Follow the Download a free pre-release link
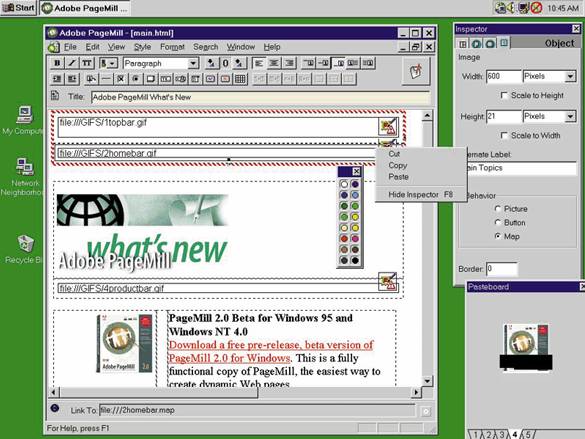The image size is (585, 439). point(270,351)
